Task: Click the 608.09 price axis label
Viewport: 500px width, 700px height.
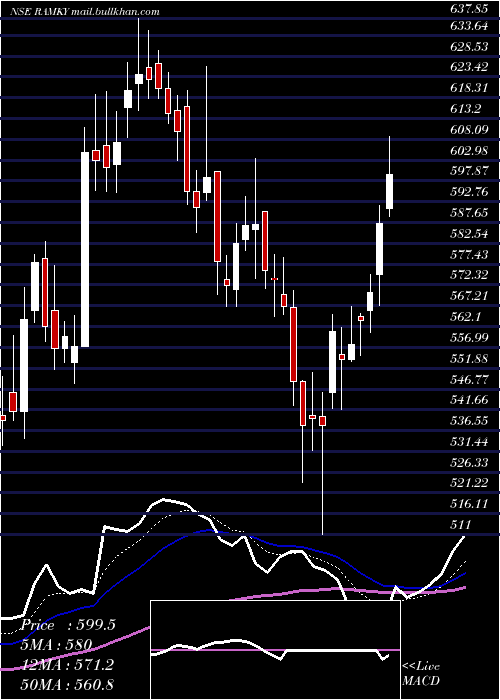Action: pyautogui.click(x=469, y=130)
